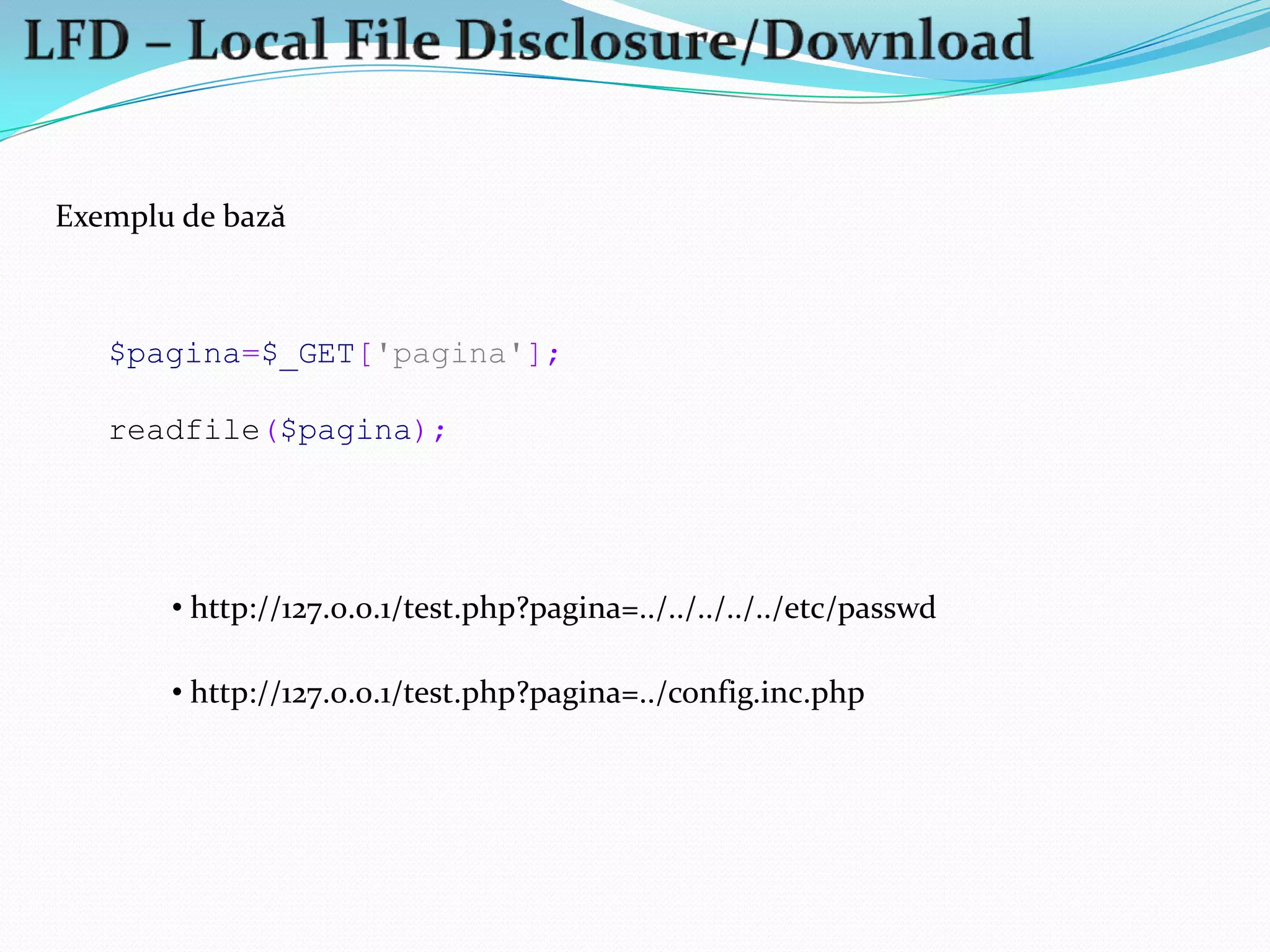Click "test.php" in the second URL
Screen dimensions: 1270x952
tap(458, 693)
